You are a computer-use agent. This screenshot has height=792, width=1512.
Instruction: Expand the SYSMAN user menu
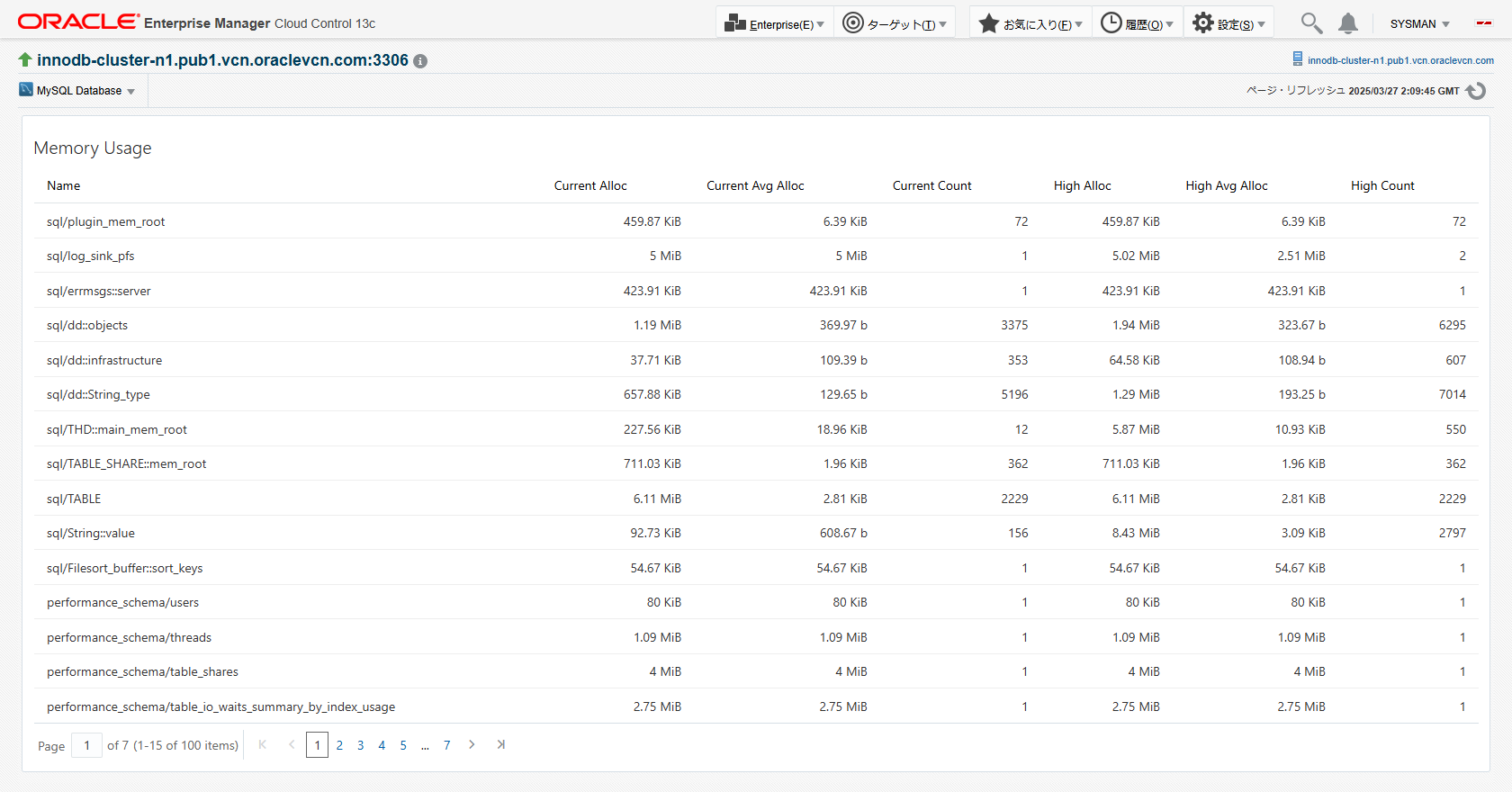[x=1419, y=24]
